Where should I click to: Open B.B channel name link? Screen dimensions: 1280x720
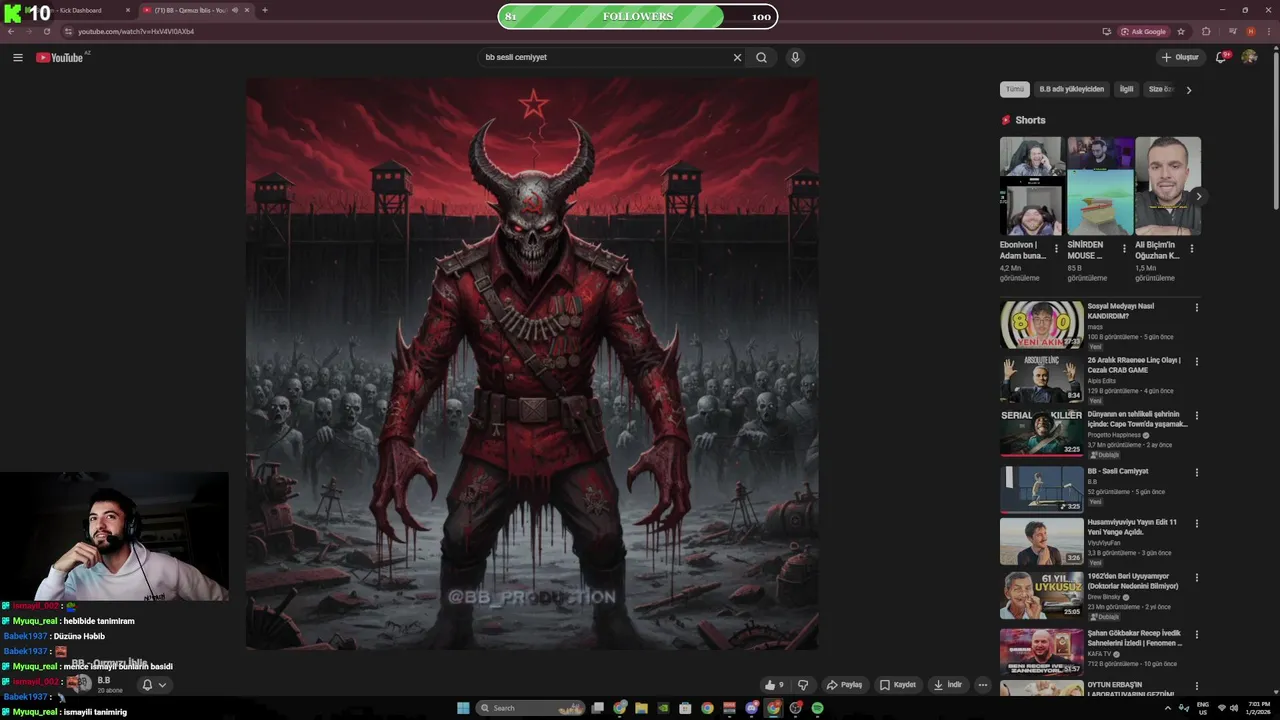pos(104,680)
